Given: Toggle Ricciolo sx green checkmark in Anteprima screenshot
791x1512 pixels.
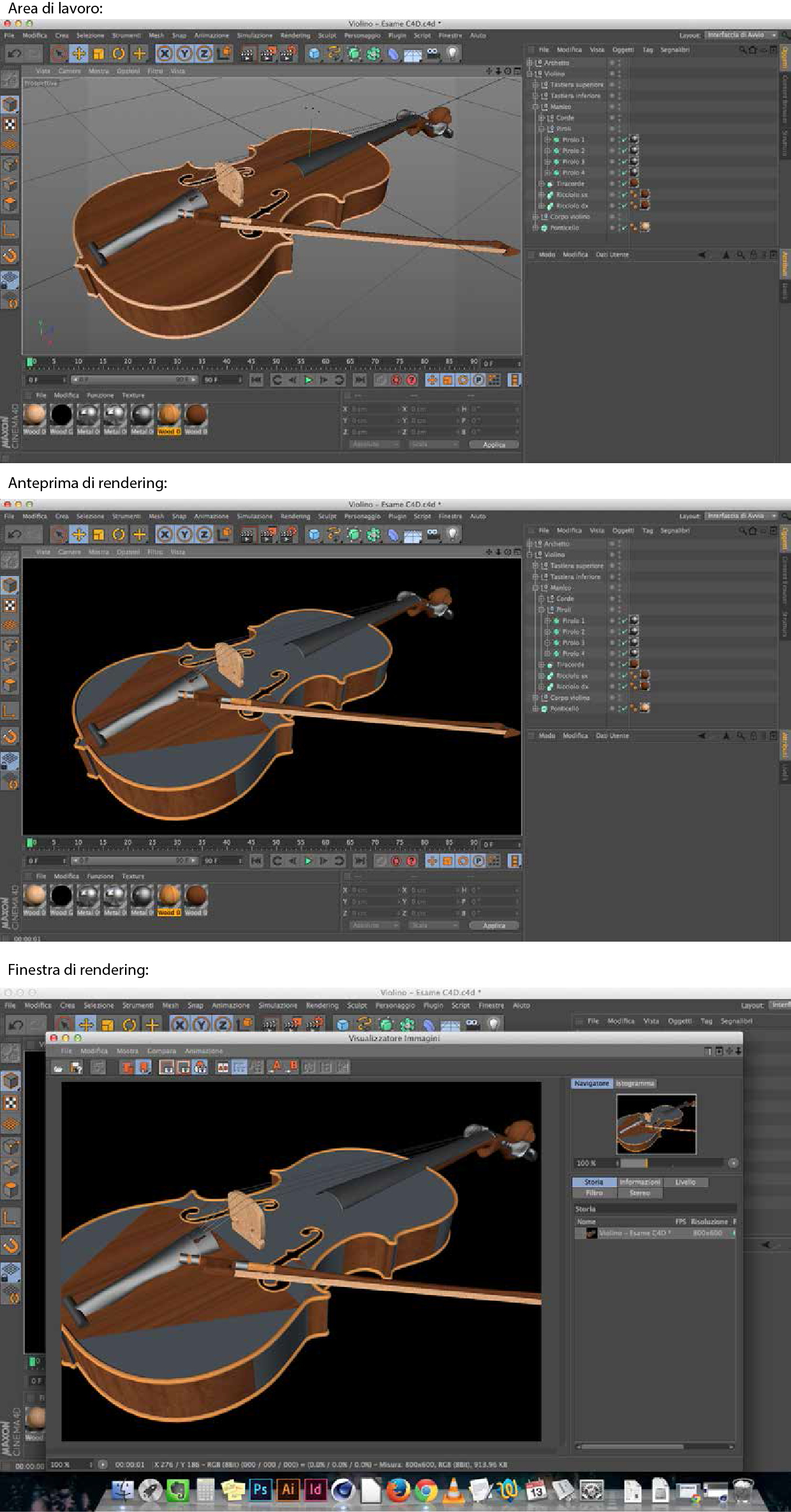Looking at the screenshot, I should pyautogui.click(x=625, y=676).
